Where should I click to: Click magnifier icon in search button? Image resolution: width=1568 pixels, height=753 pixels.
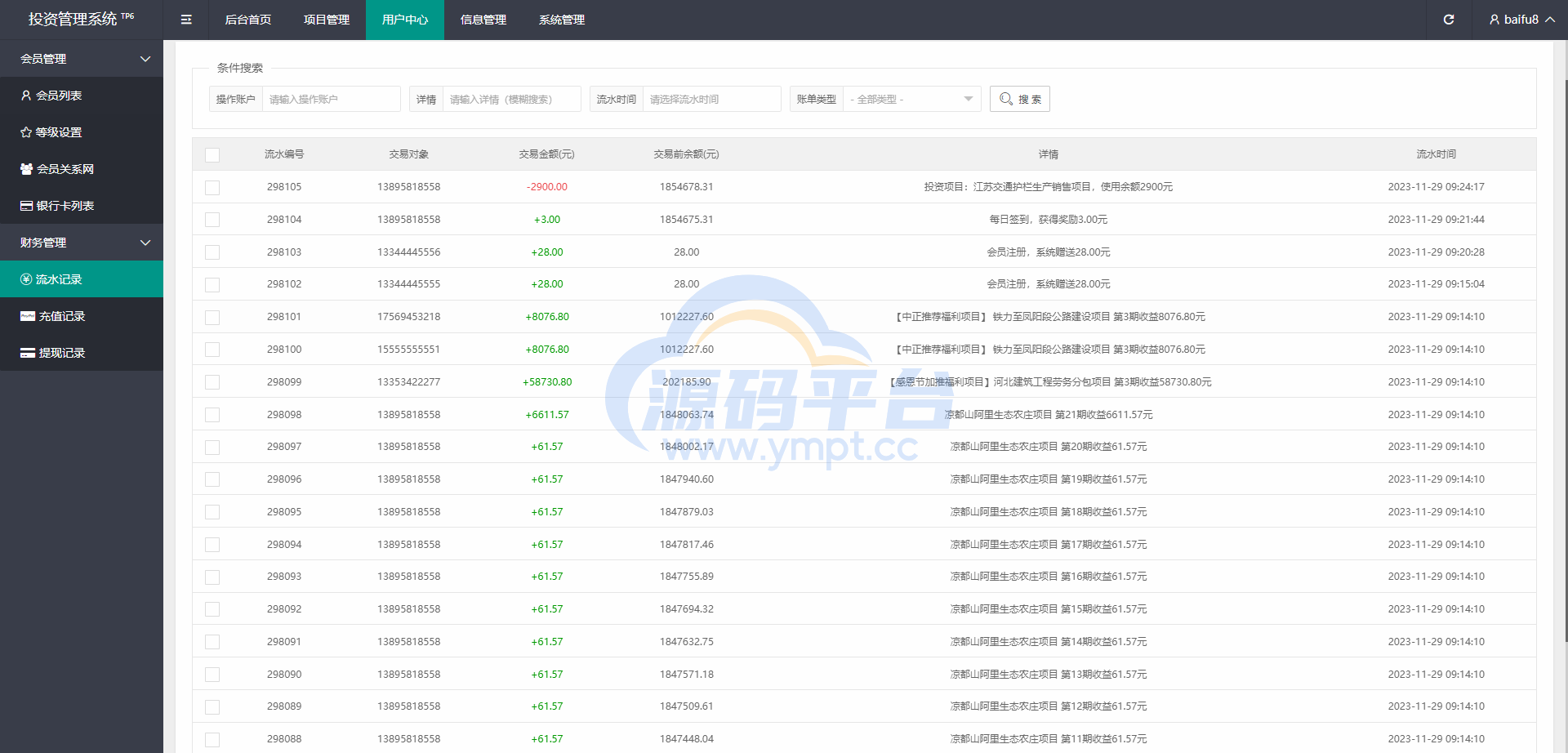(1006, 99)
